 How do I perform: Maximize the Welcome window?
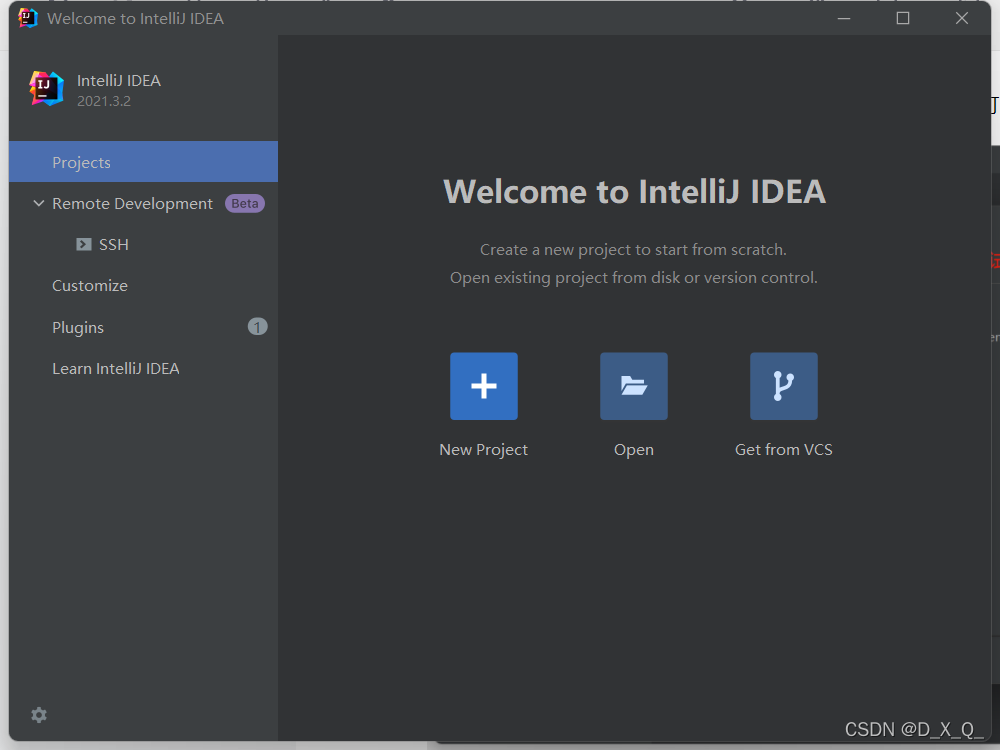[x=902, y=18]
